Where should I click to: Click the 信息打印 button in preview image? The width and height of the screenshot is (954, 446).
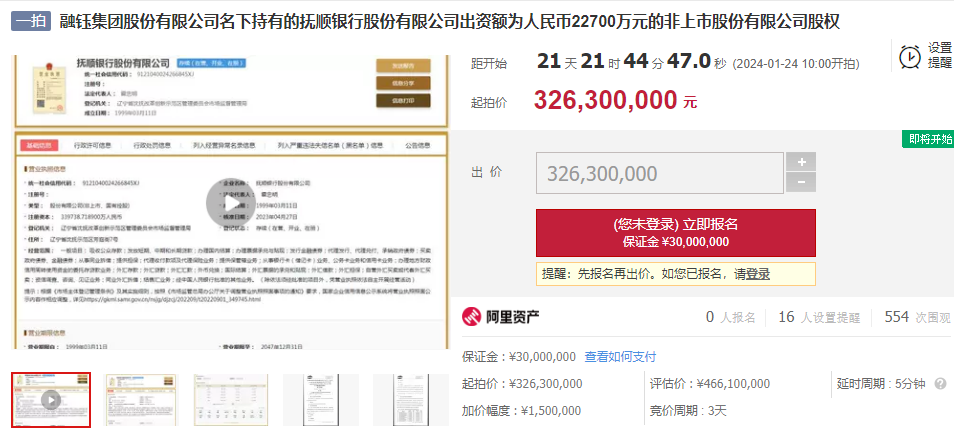click(x=403, y=101)
